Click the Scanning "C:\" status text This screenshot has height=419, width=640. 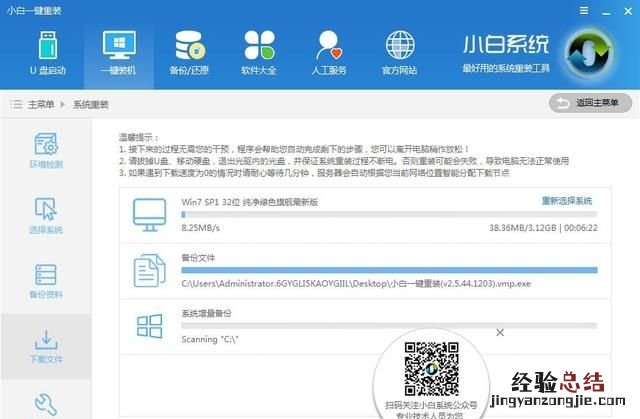coord(210,339)
